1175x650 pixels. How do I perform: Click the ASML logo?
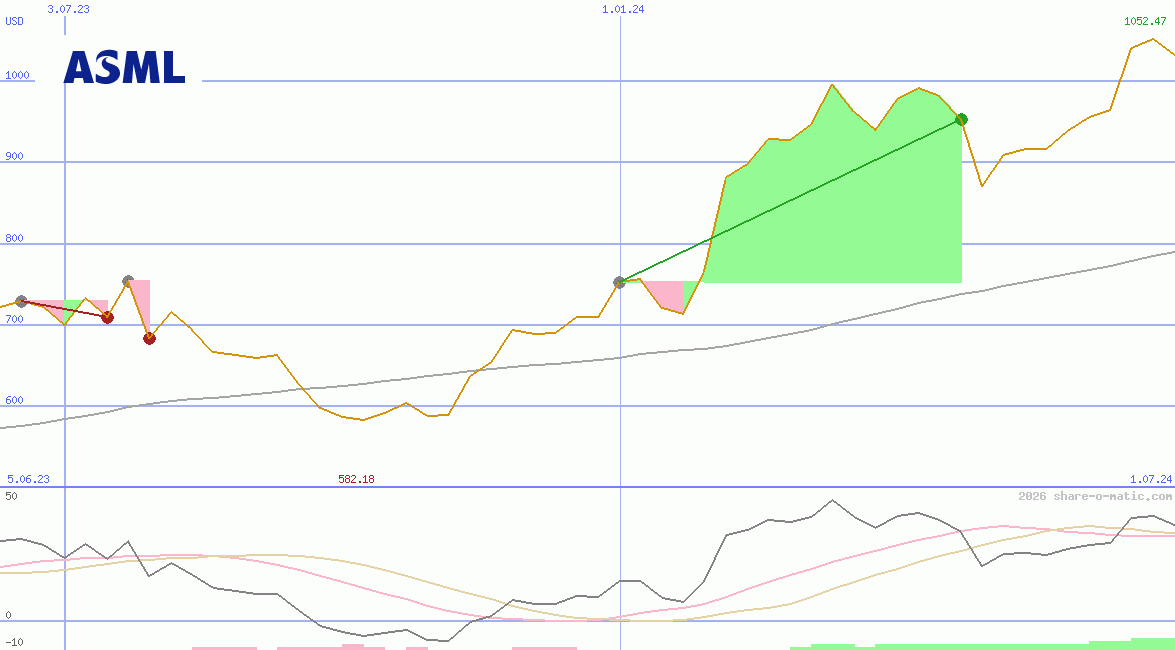124,67
